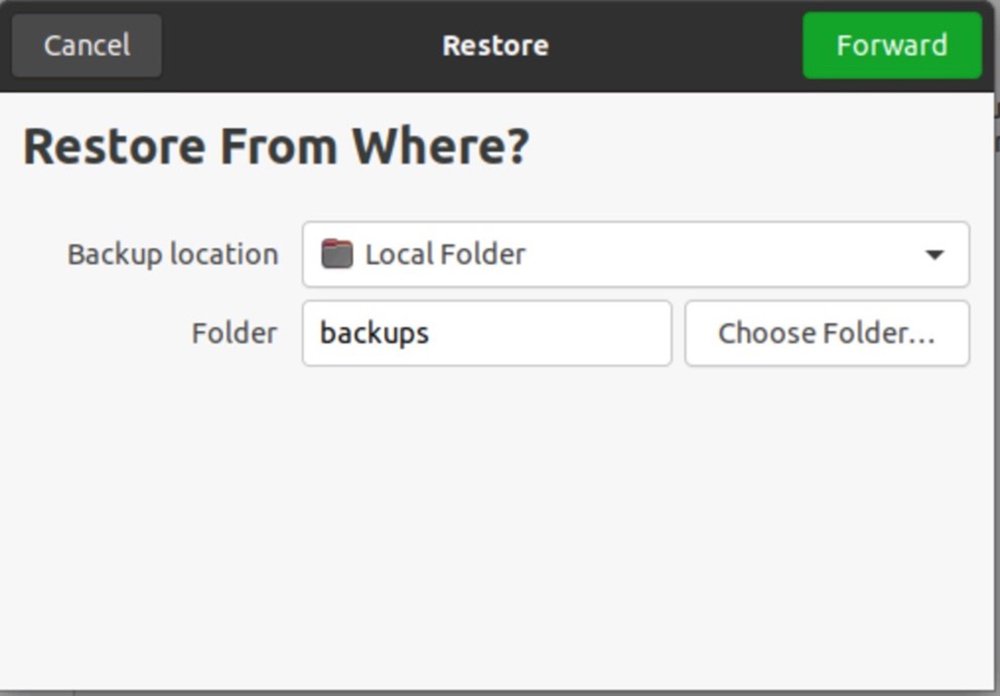Click the Restore From Where? heading

click(x=276, y=147)
